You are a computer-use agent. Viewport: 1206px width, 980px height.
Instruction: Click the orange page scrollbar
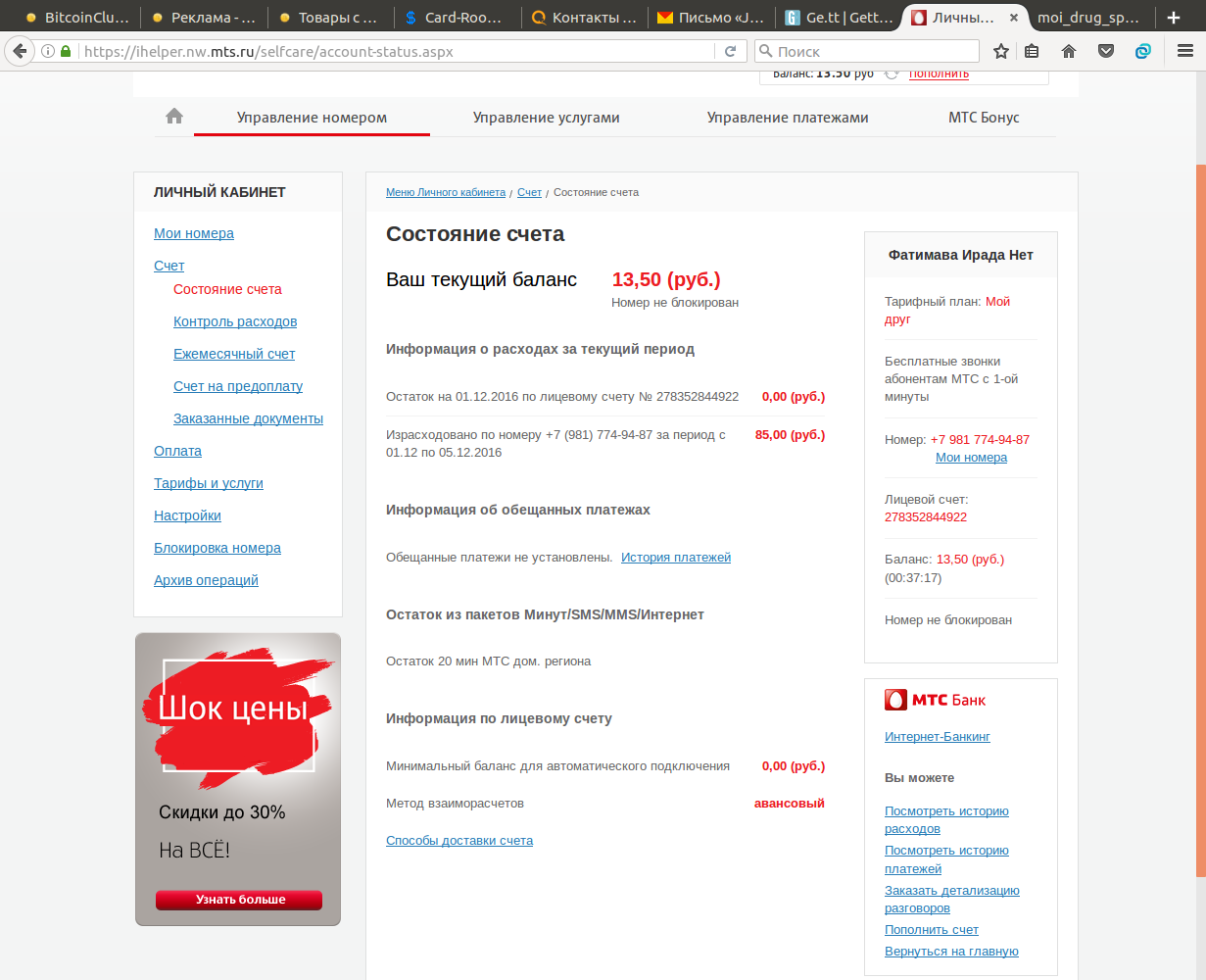(1200, 519)
